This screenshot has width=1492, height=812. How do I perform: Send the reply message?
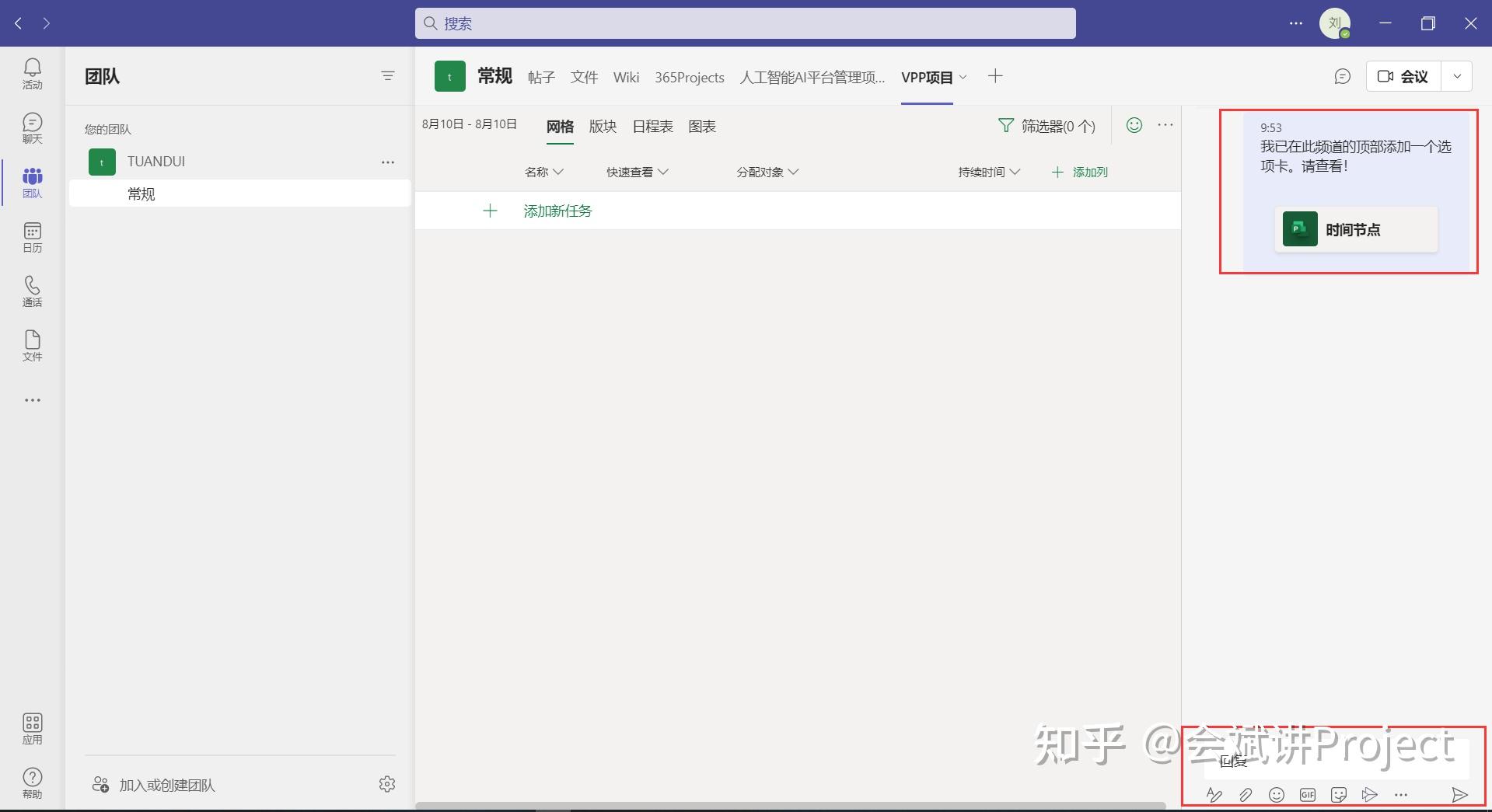tap(1460, 794)
